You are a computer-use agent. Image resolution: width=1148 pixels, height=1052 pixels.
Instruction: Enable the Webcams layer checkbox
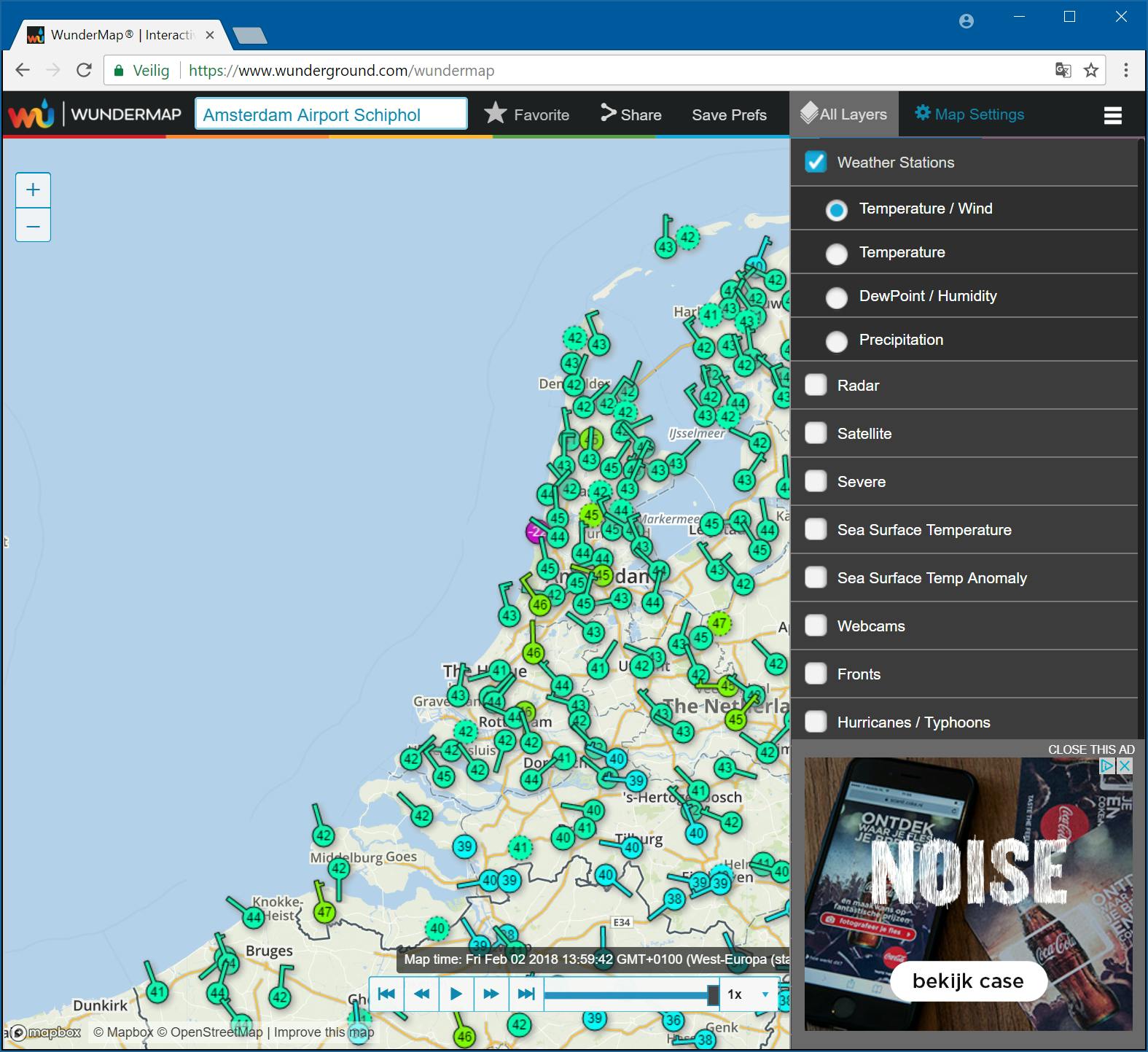click(x=816, y=626)
